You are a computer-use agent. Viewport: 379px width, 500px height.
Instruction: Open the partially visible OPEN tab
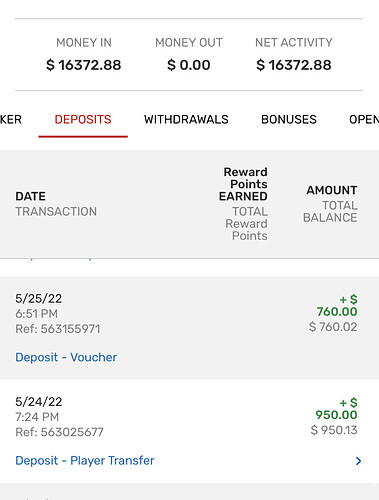point(364,120)
